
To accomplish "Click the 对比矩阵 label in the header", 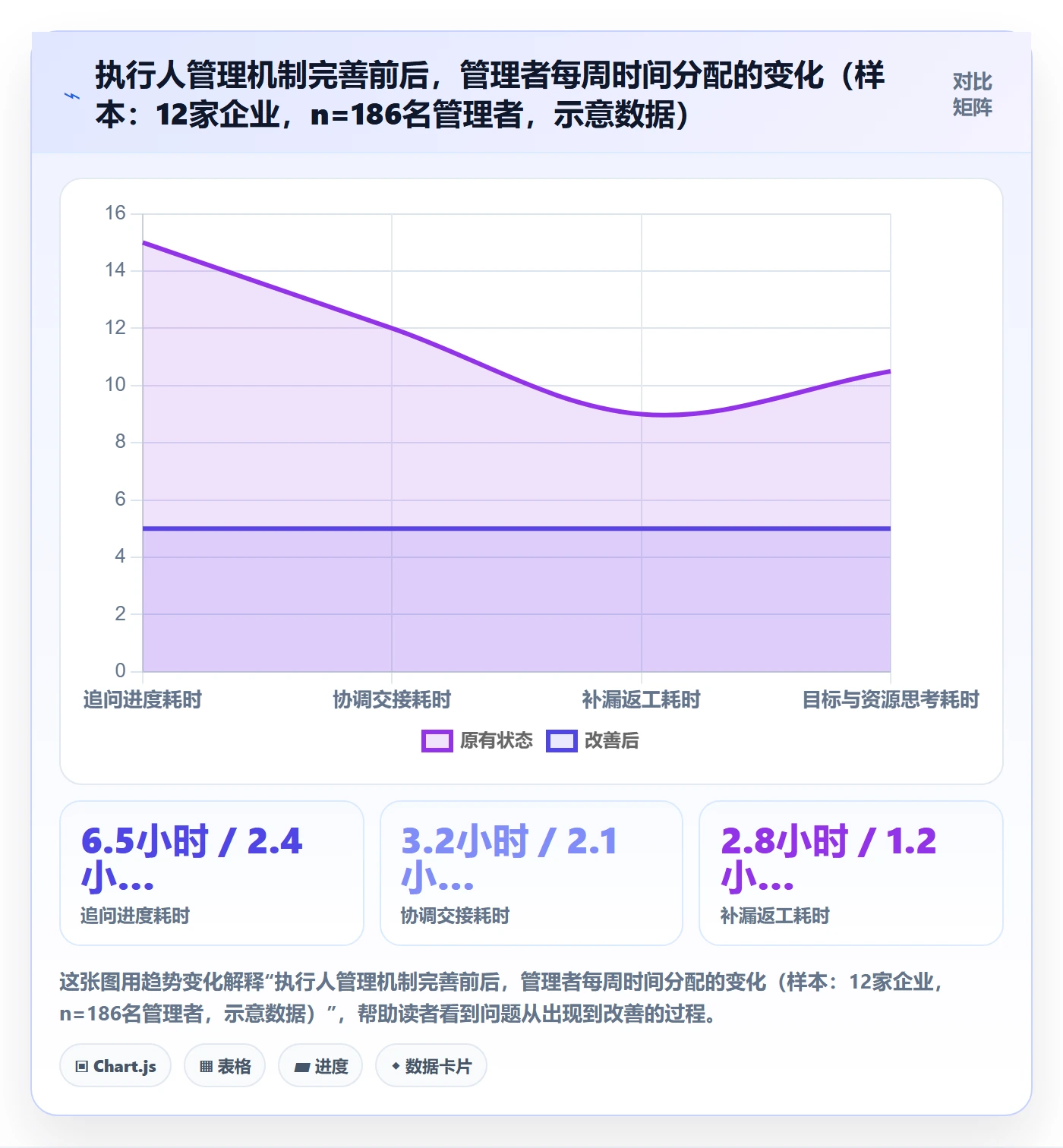I will (972, 95).
